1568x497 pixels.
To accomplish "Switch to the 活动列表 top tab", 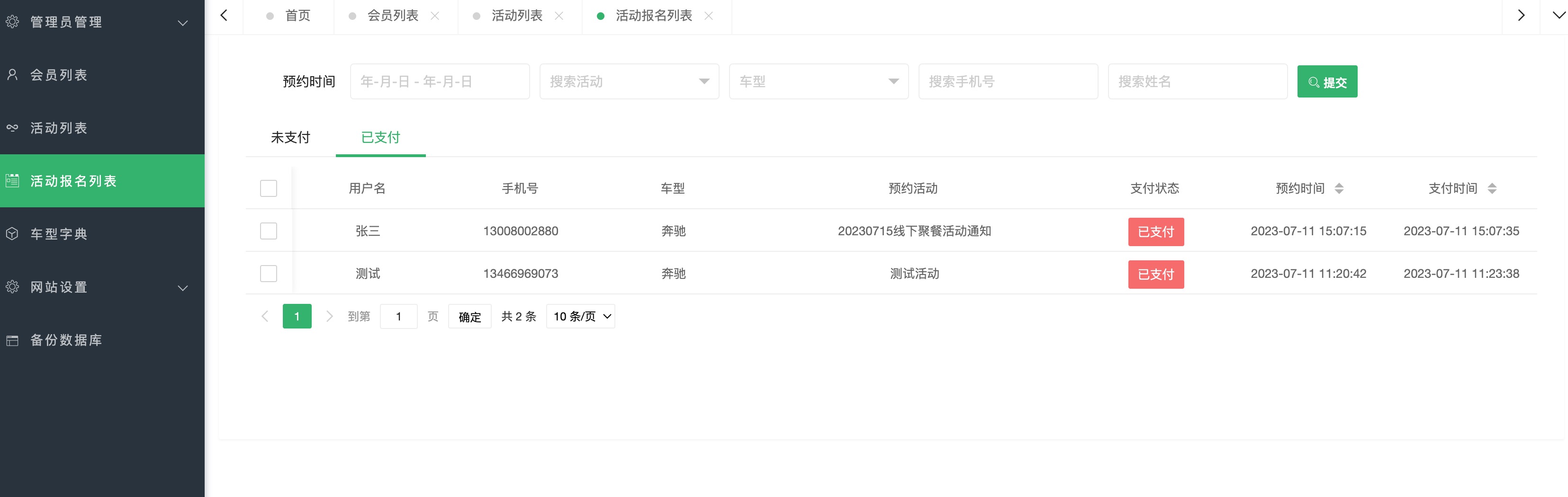I will click(x=517, y=16).
